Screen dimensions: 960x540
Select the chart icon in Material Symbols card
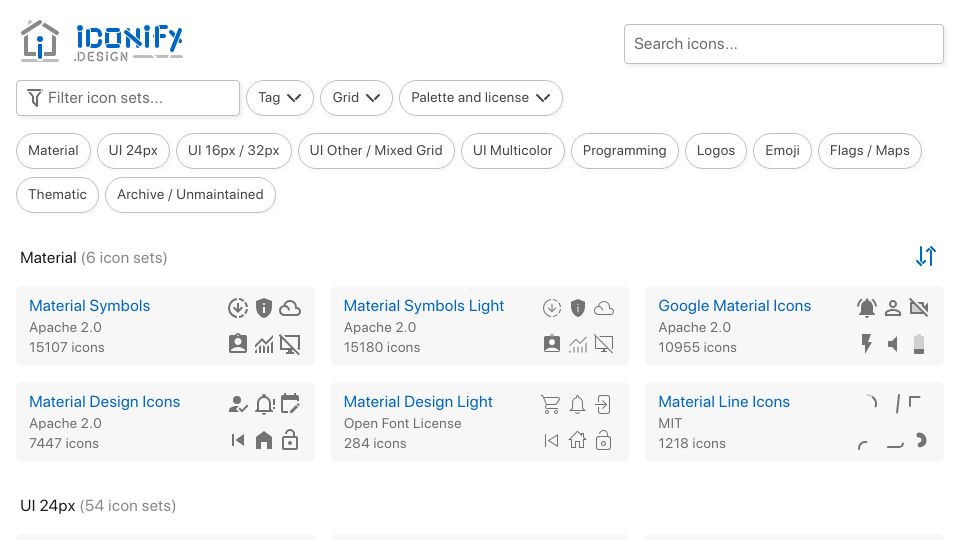(x=264, y=345)
